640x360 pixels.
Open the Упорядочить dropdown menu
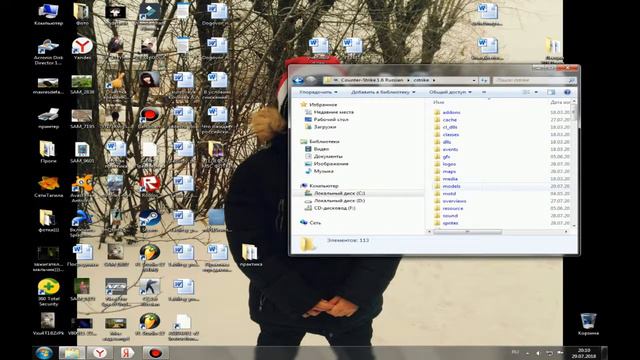[x=318, y=92]
